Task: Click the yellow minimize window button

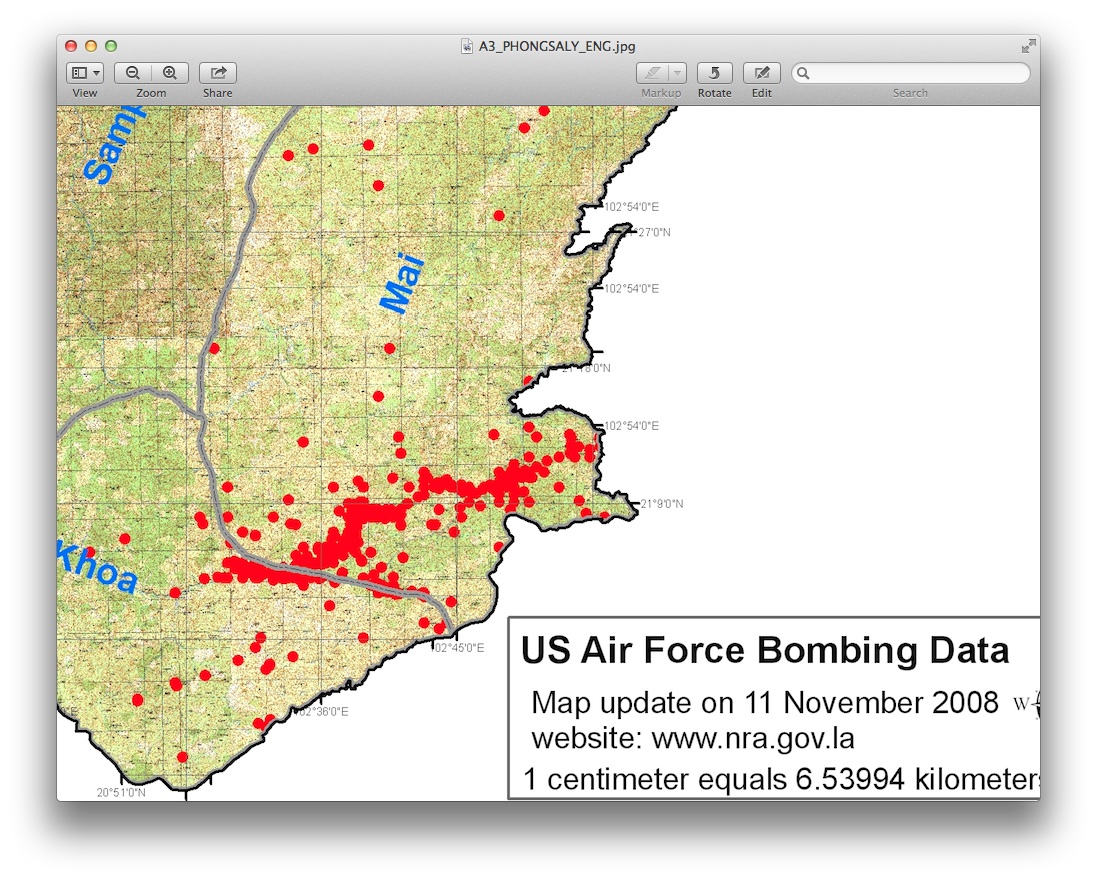Action: pos(91,46)
